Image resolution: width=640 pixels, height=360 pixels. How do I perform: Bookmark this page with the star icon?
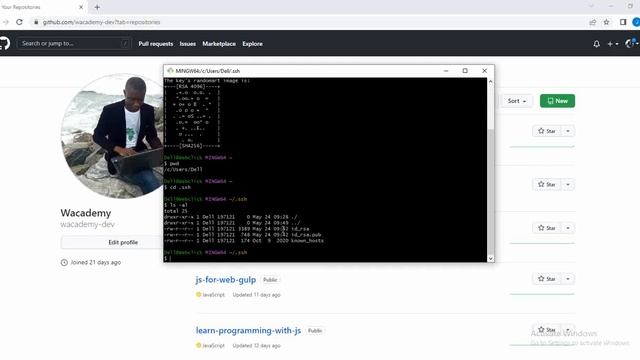[x=606, y=22]
